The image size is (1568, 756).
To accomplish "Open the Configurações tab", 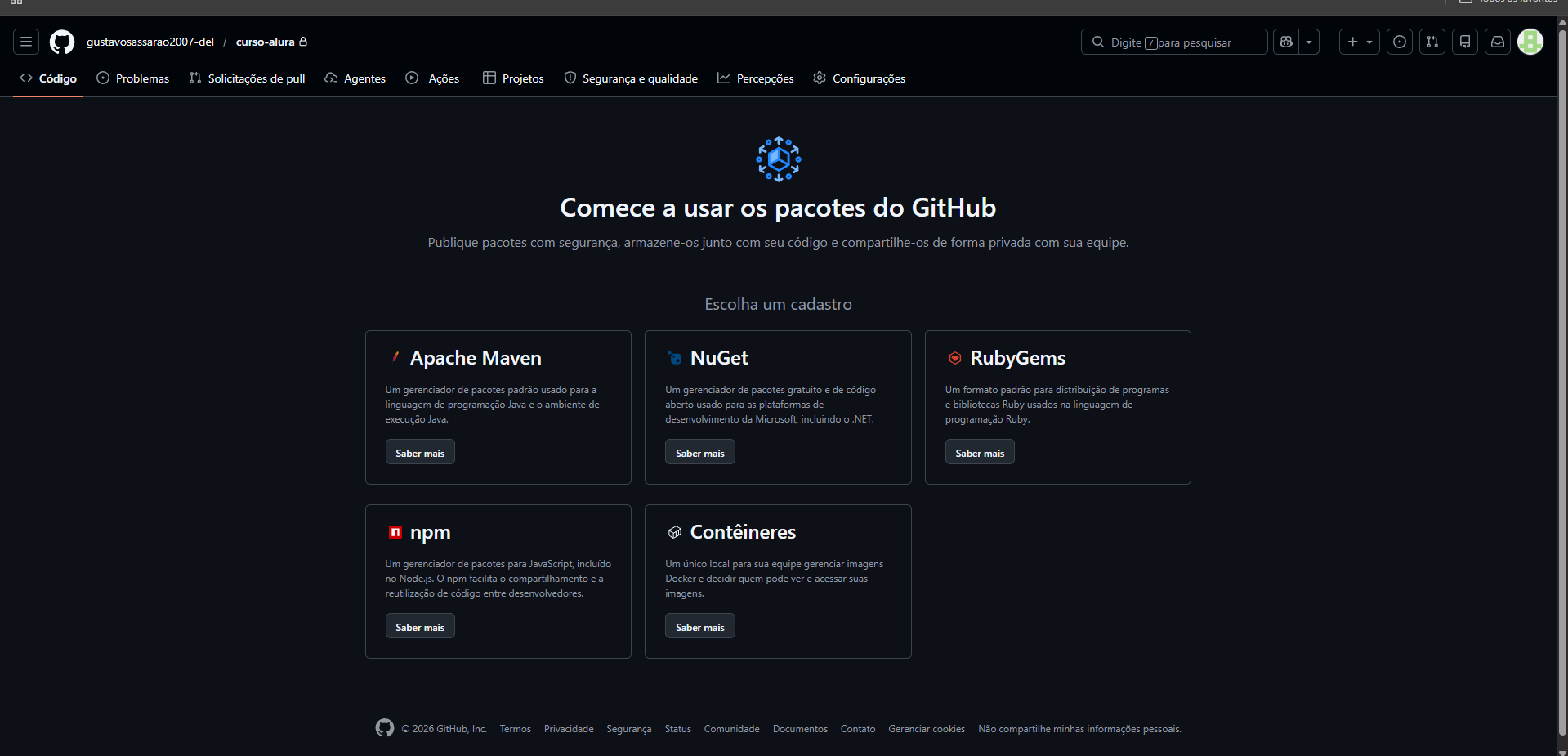I will 860,78.
